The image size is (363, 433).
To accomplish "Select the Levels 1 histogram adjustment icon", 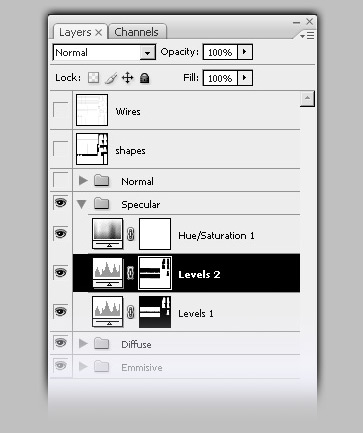I will (107, 312).
